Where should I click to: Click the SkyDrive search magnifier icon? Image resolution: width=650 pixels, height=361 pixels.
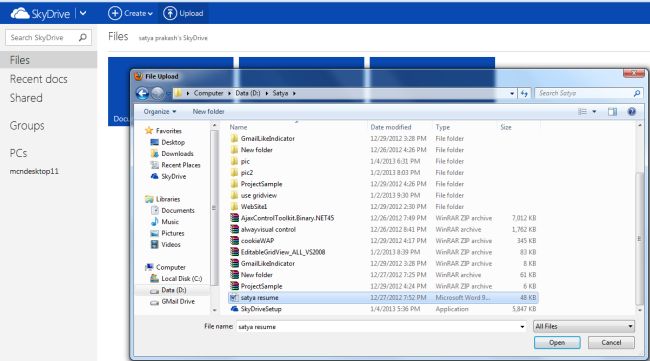(x=82, y=37)
